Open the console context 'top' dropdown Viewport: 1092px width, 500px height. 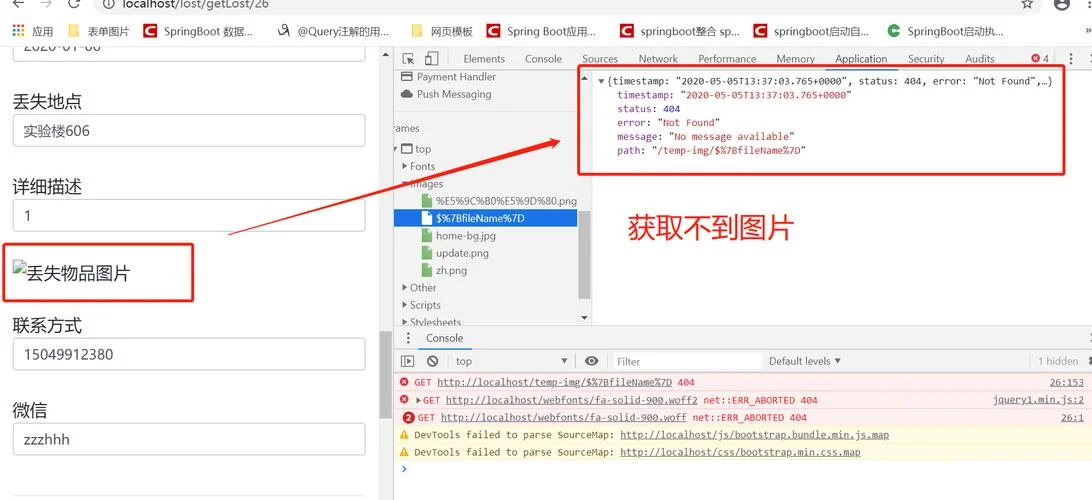click(x=511, y=361)
